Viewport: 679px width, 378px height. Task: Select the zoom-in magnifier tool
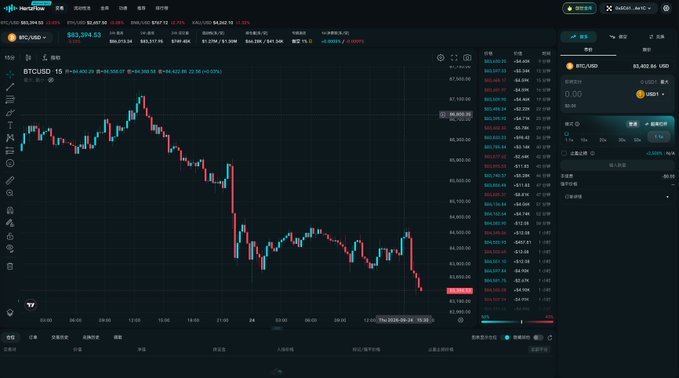[x=10, y=193]
